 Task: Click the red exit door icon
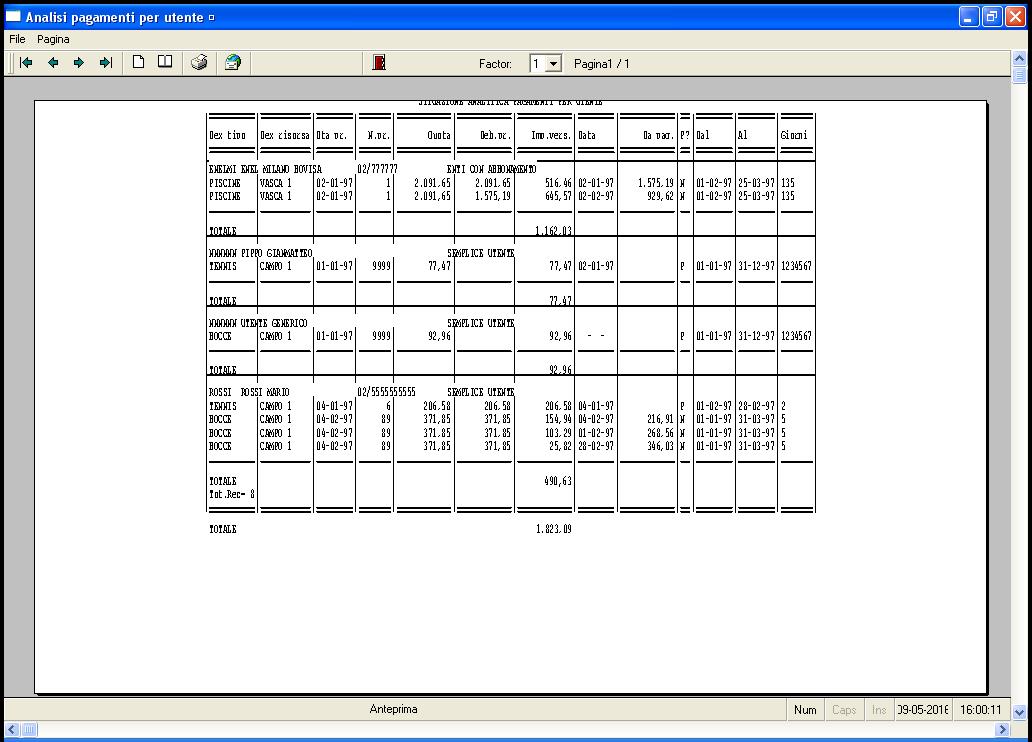click(379, 63)
